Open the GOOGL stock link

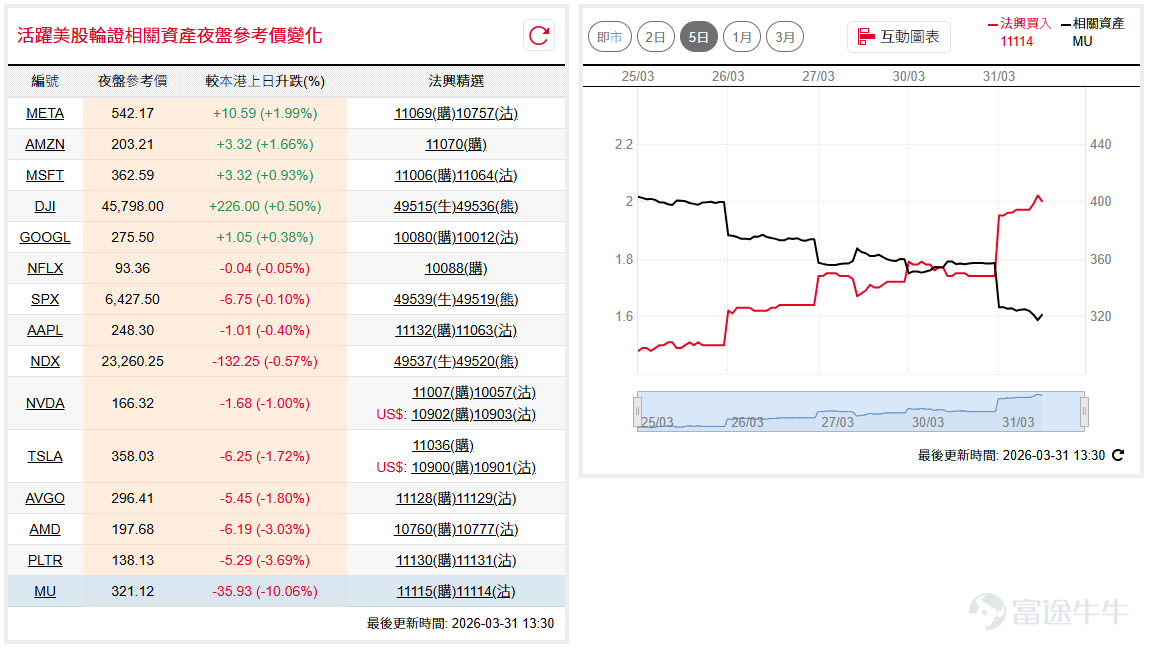coord(45,238)
